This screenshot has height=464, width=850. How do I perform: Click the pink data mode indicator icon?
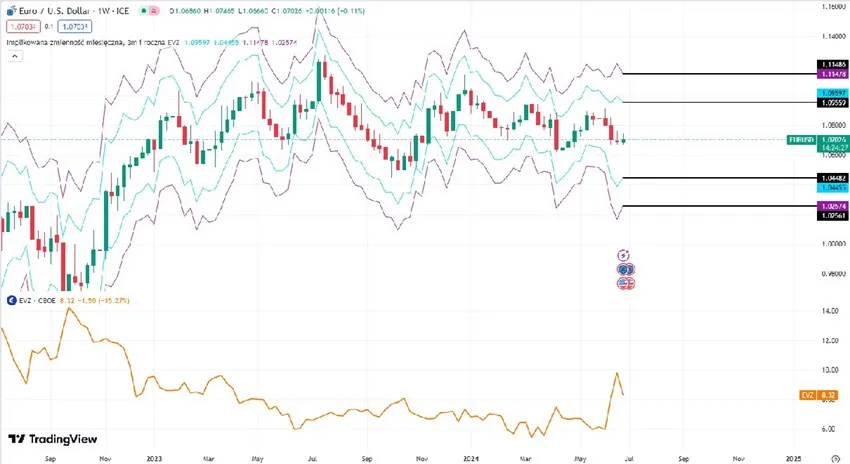(x=154, y=11)
